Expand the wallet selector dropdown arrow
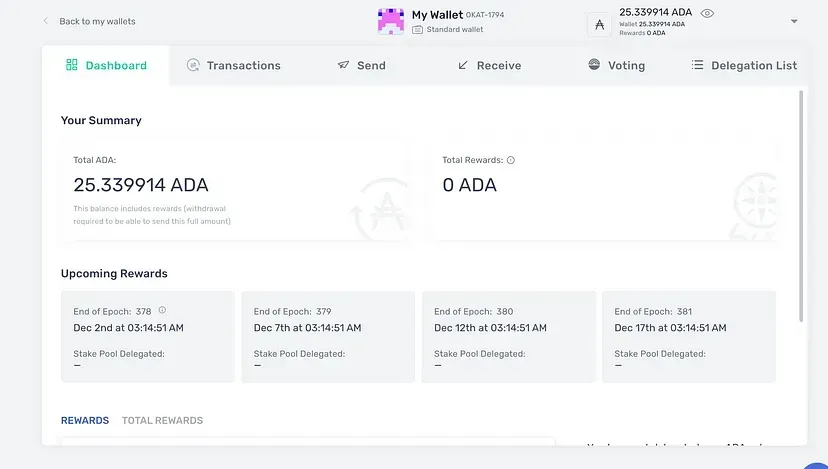Viewport: 828px width, 469px height. click(794, 21)
